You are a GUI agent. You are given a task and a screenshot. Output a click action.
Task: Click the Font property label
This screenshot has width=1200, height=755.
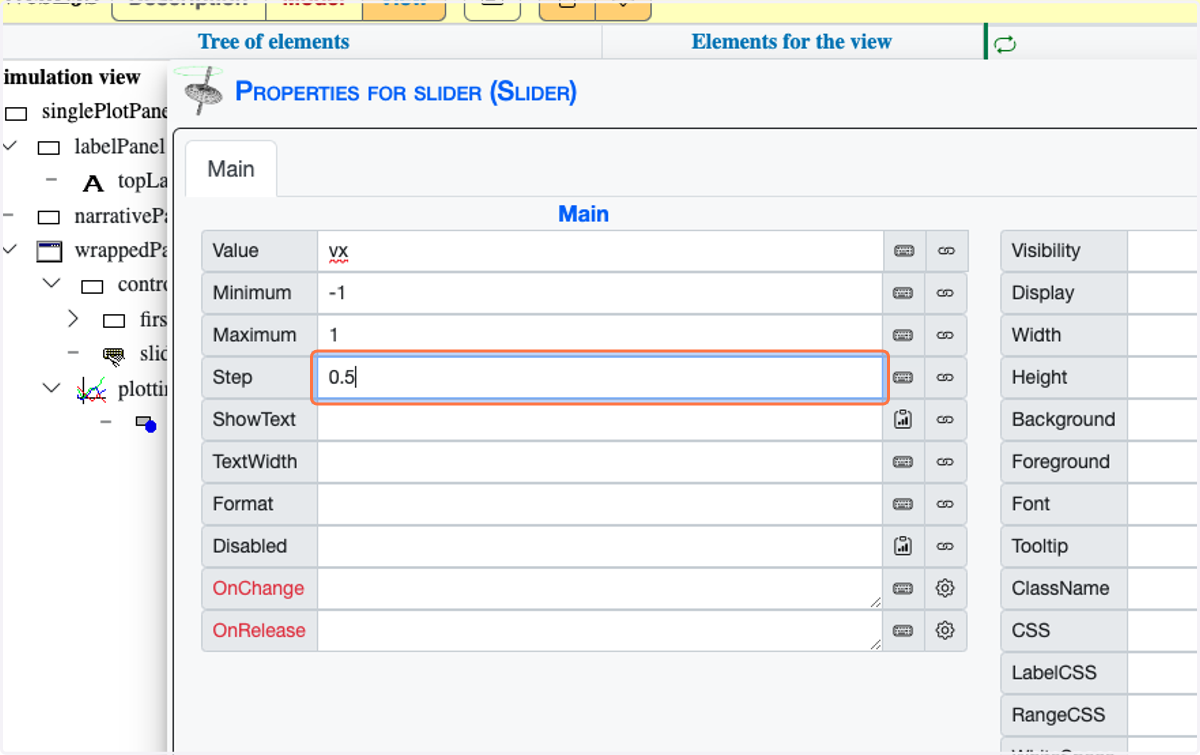(x=1030, y=504)
